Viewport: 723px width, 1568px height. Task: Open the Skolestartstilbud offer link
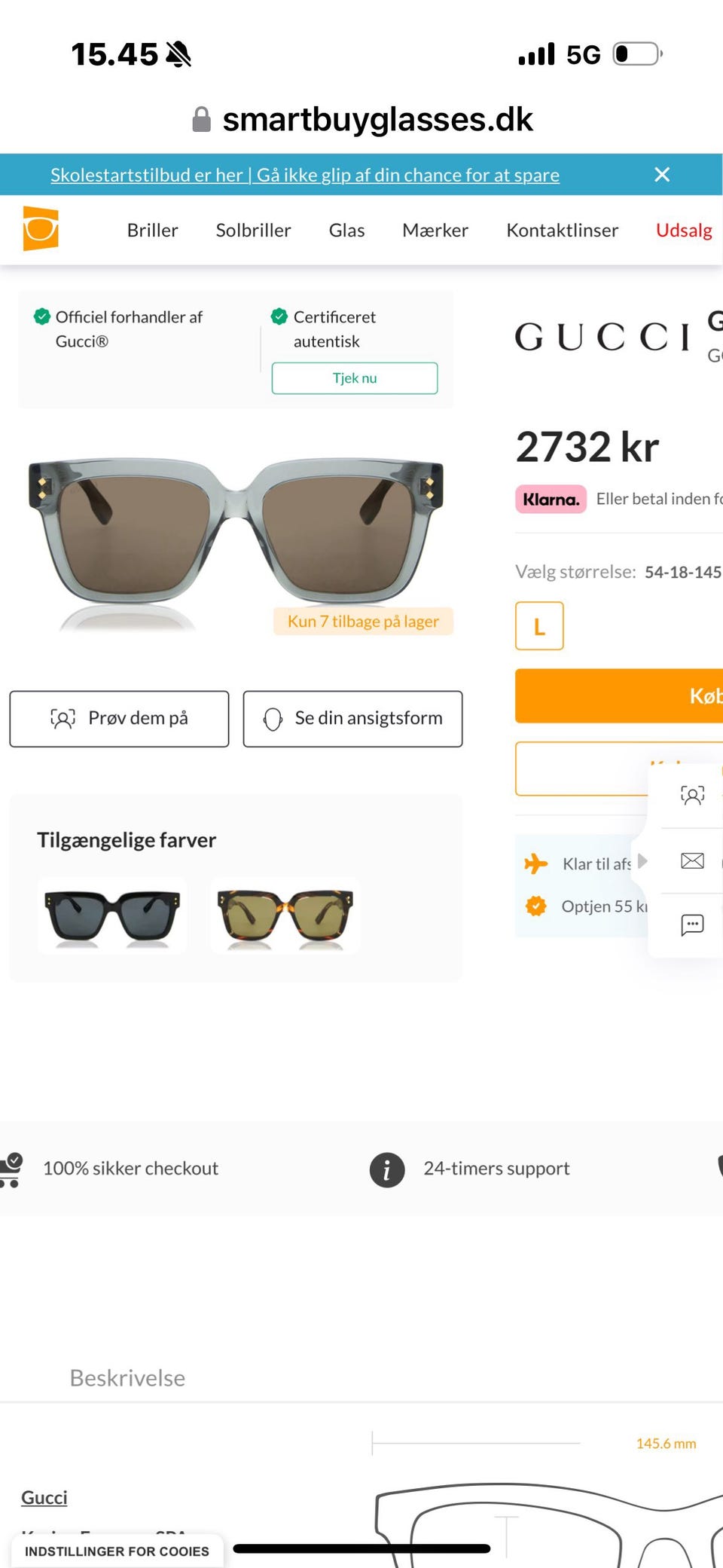[304, 175]
